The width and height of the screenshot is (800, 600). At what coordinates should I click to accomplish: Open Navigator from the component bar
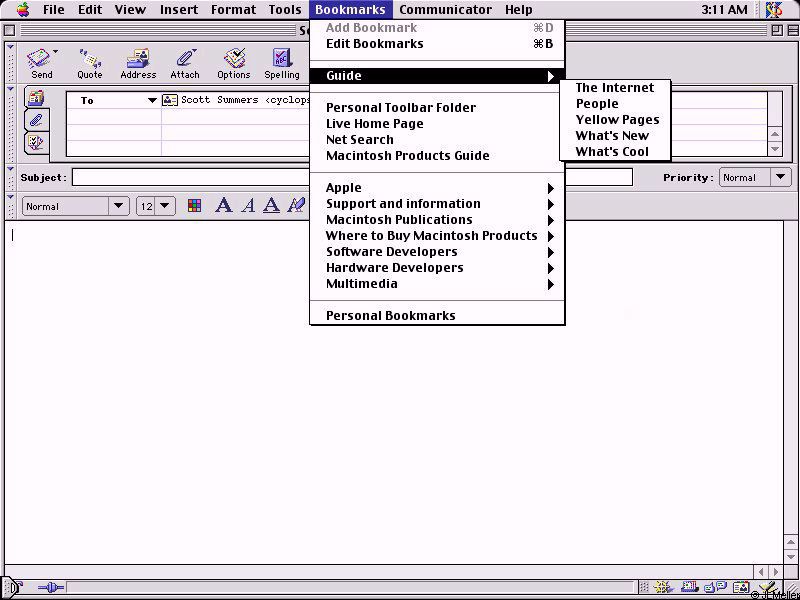(x=662, y=588)
